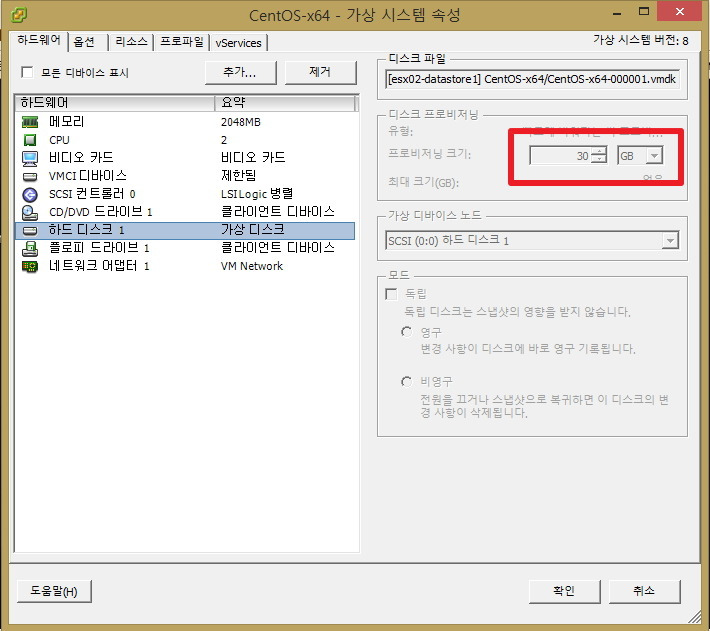Select the VMCI 디바이스 row
The height and width of the screenshot is (631, 710).
(x=185, y=176)
